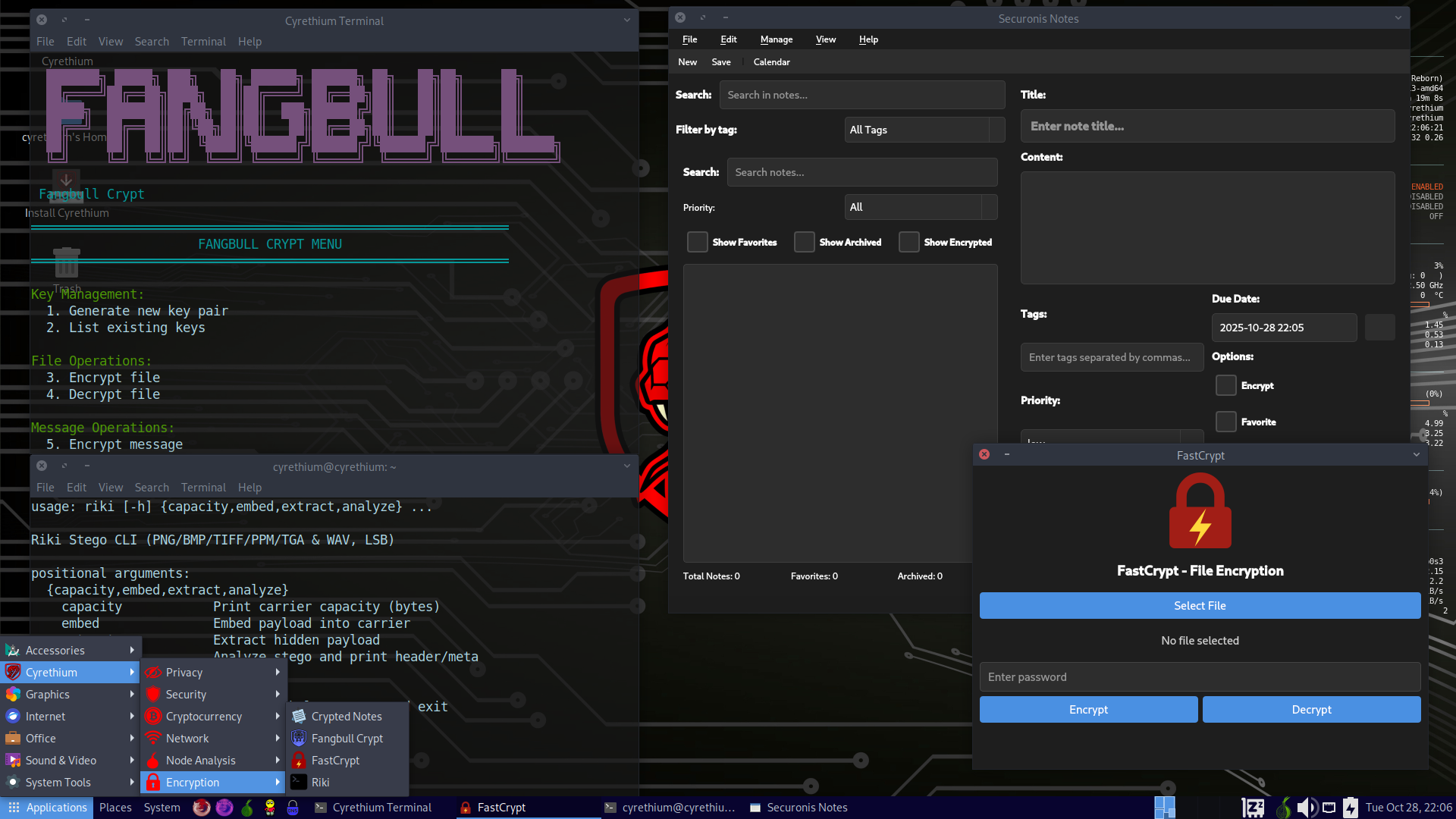Open the battery power tray icon
This screenshot has width=1456, height=819.
coord(1351,808)
